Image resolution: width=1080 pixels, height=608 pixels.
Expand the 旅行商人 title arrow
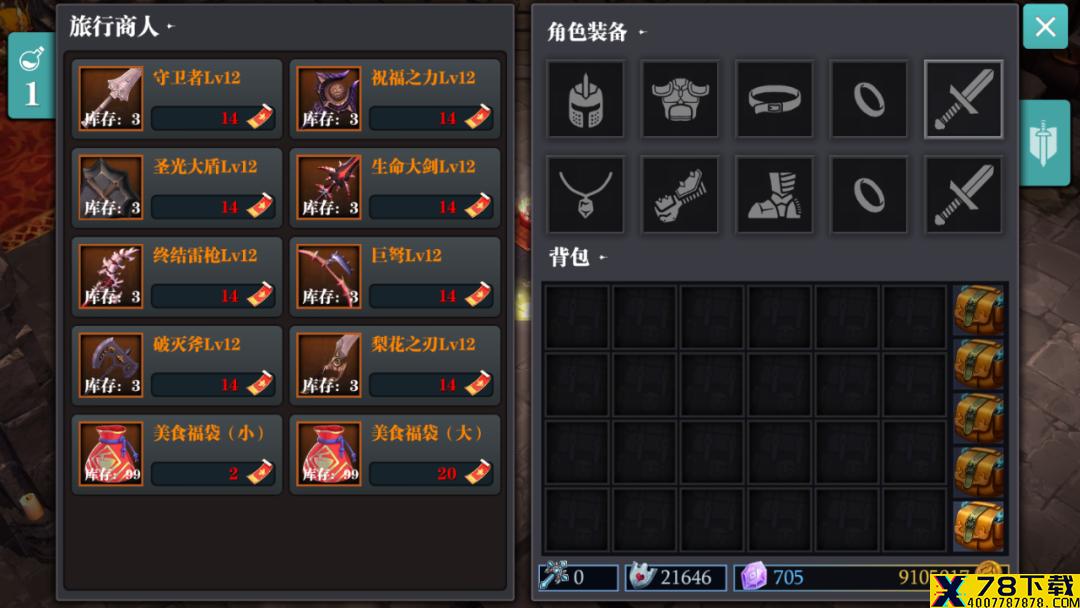click(x=171, y=27)
